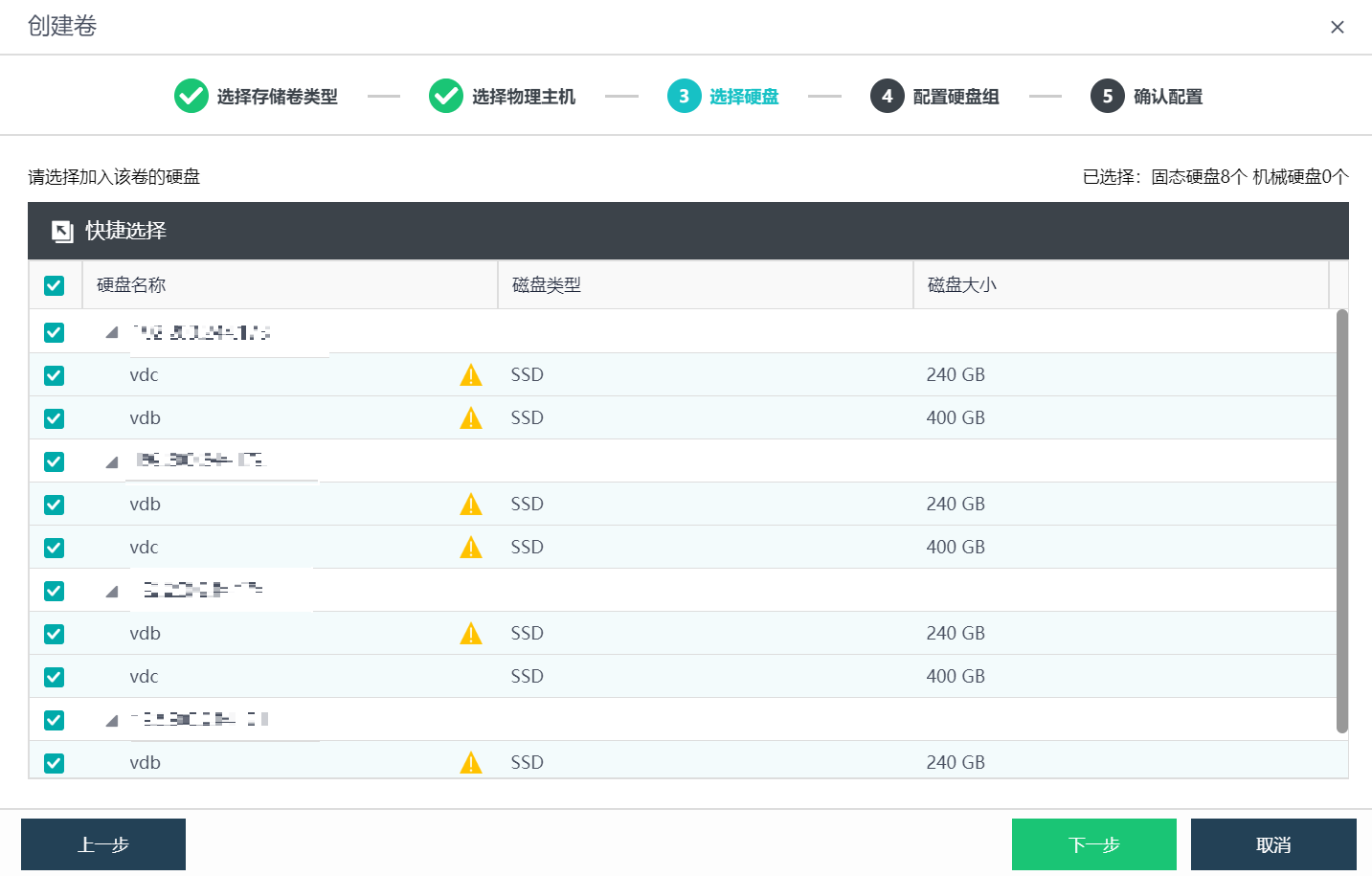
Task: Select the 选择硬盘 step label
Action: tap(744, 97)
